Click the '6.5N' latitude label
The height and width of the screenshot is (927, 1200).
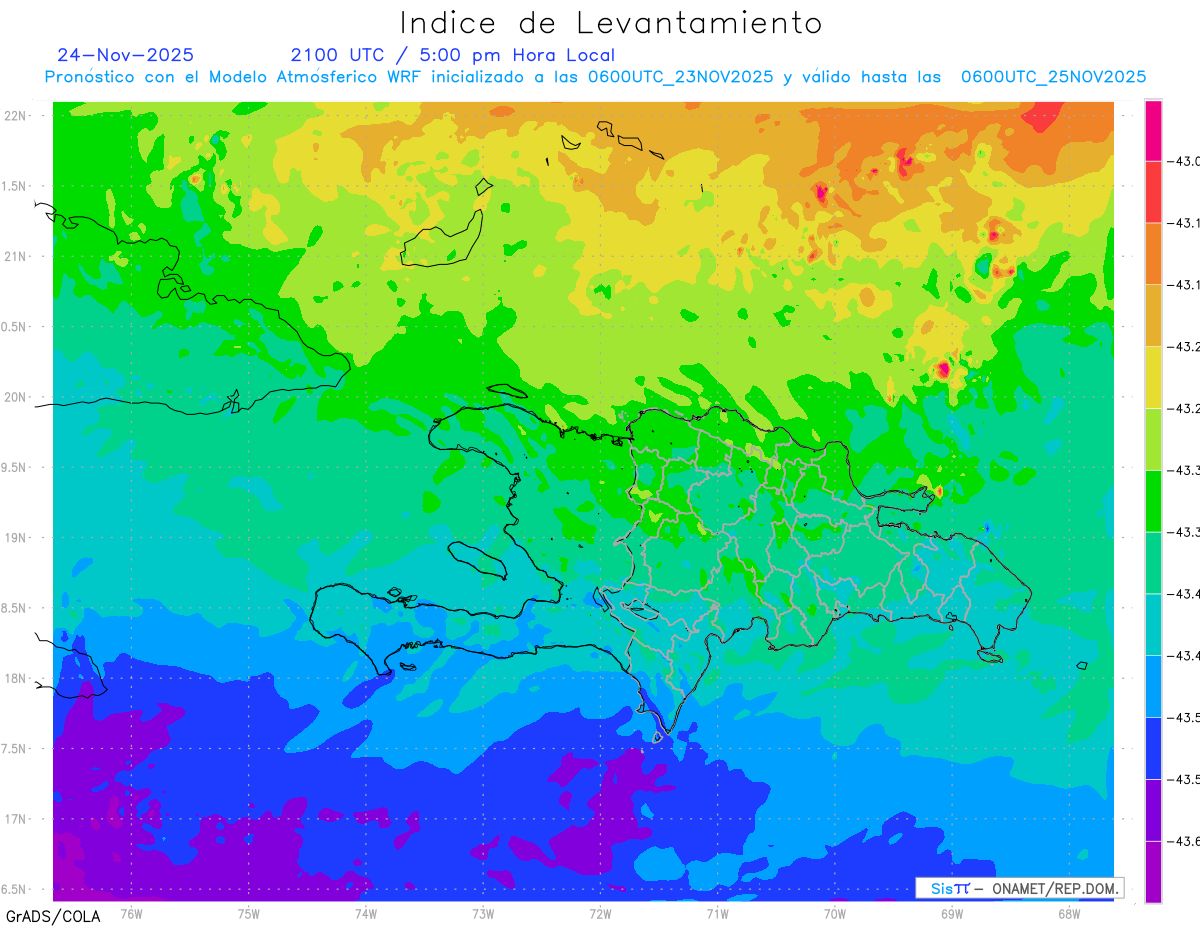(x=14, y=890)
